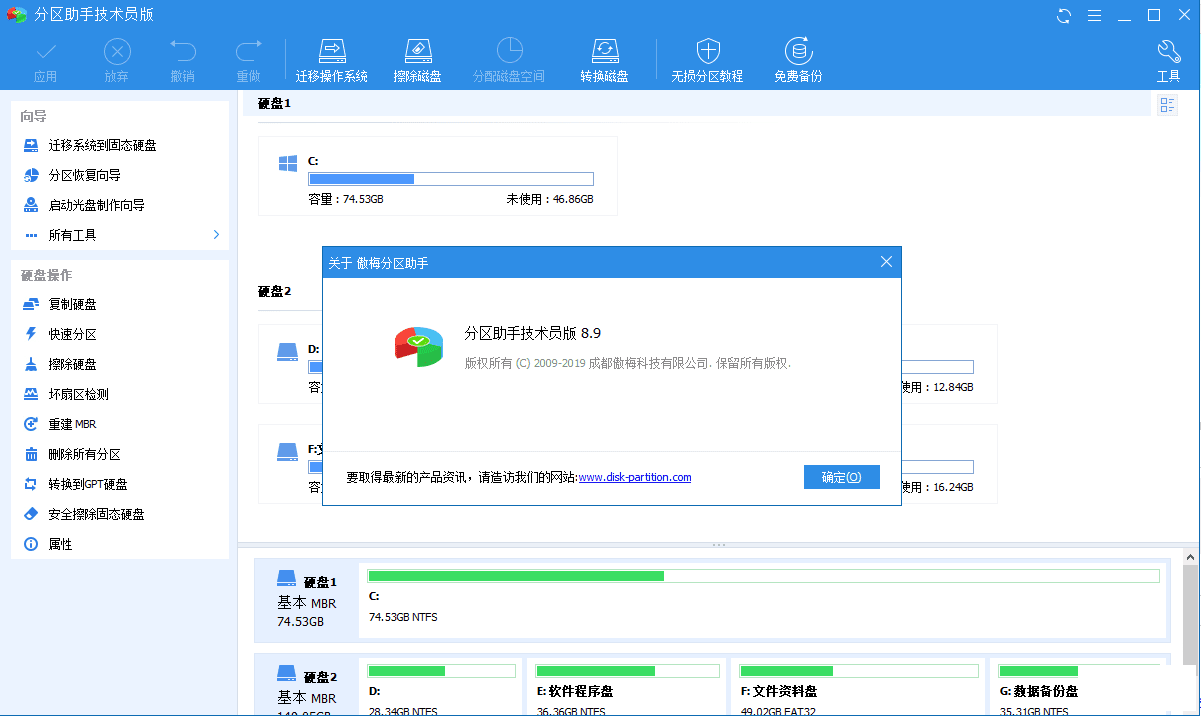Click 向导 section header in sidebar
The width and height of the screenshot is (1201, 716).
[x=34, y=116]
